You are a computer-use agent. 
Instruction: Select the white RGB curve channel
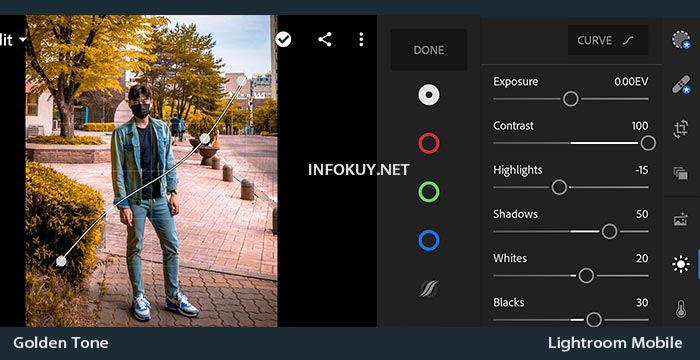(x=429, y=95)
